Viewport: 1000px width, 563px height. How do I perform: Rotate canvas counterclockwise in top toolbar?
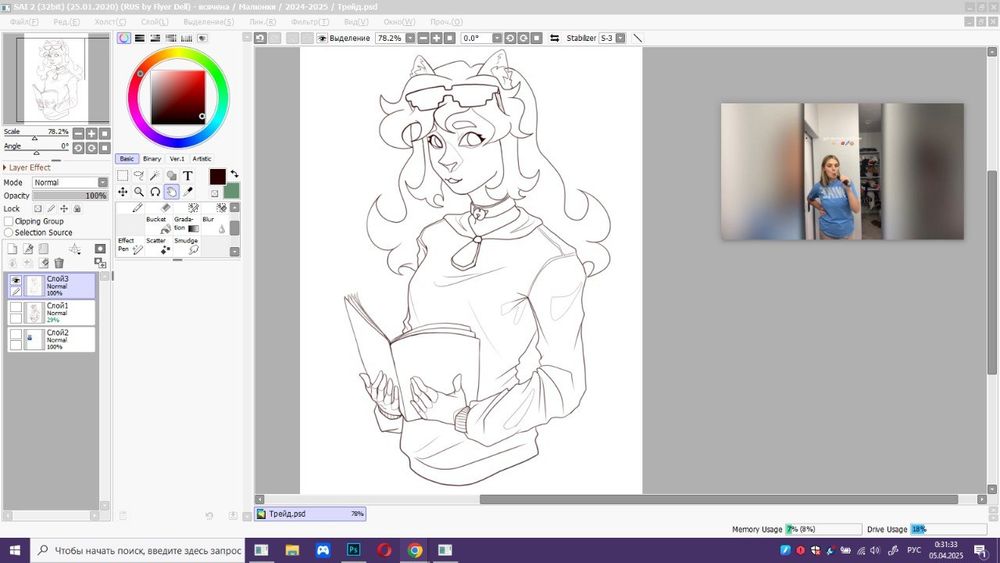[510, 38]
